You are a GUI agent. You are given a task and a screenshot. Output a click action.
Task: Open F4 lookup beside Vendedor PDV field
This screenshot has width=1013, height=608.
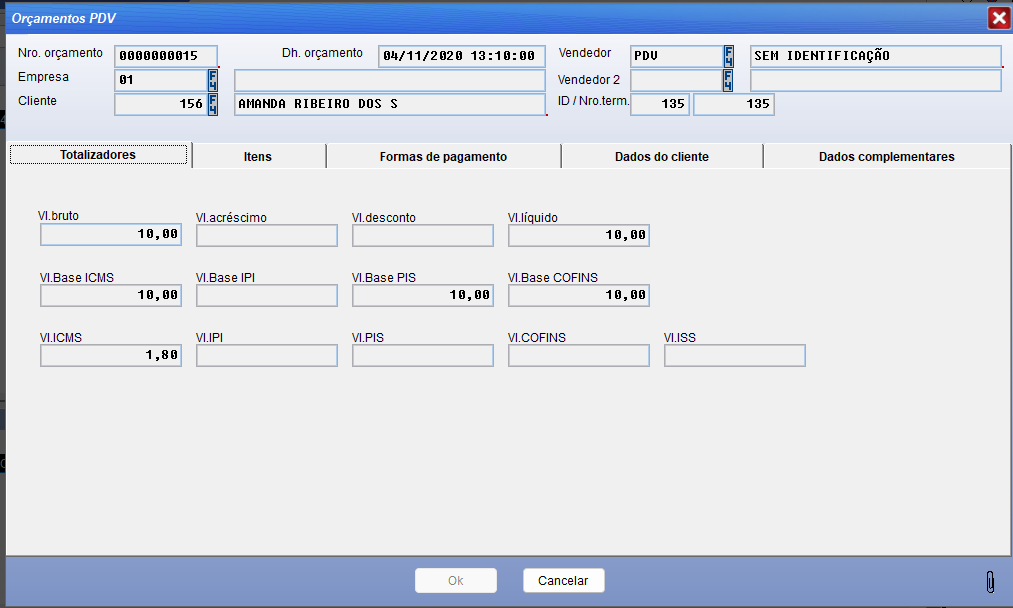[729, 56]
